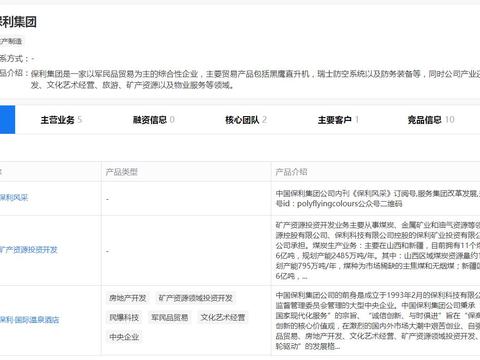Click the 矿产资源领域投资开发 tag

click(195, 298)
